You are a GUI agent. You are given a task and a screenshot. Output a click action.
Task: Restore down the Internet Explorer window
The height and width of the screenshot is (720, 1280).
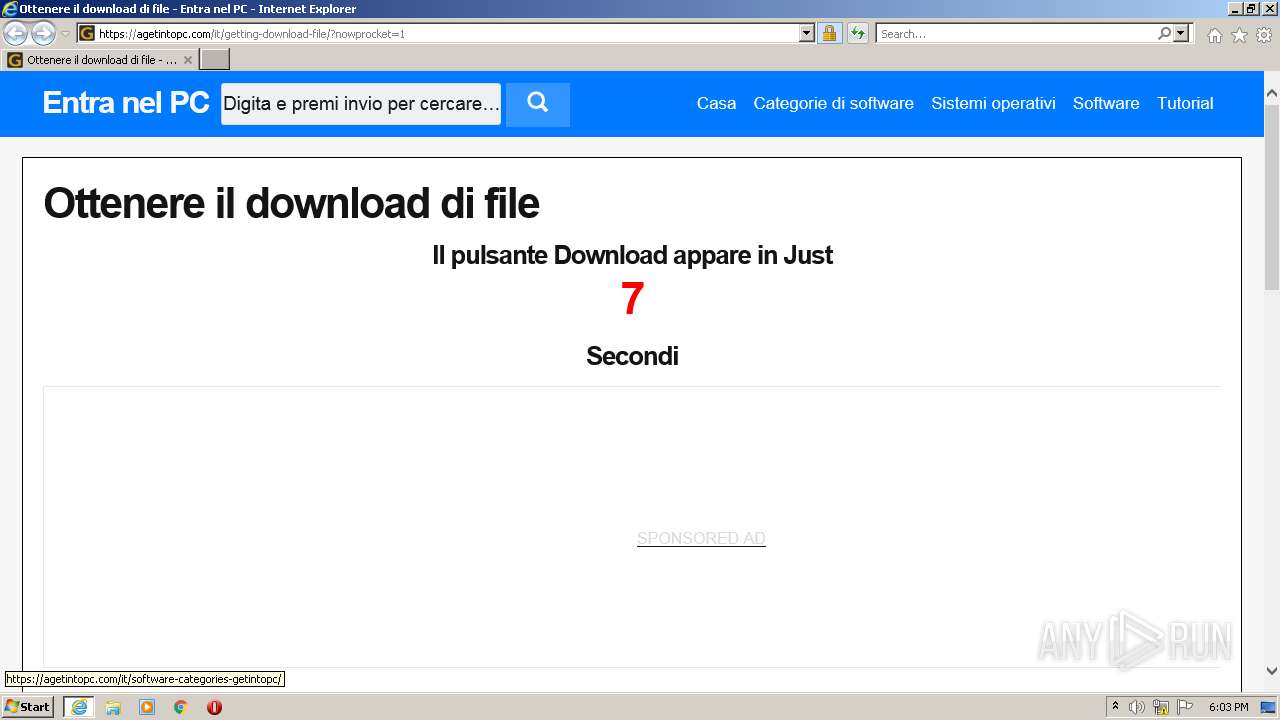tap(1251, 9)
